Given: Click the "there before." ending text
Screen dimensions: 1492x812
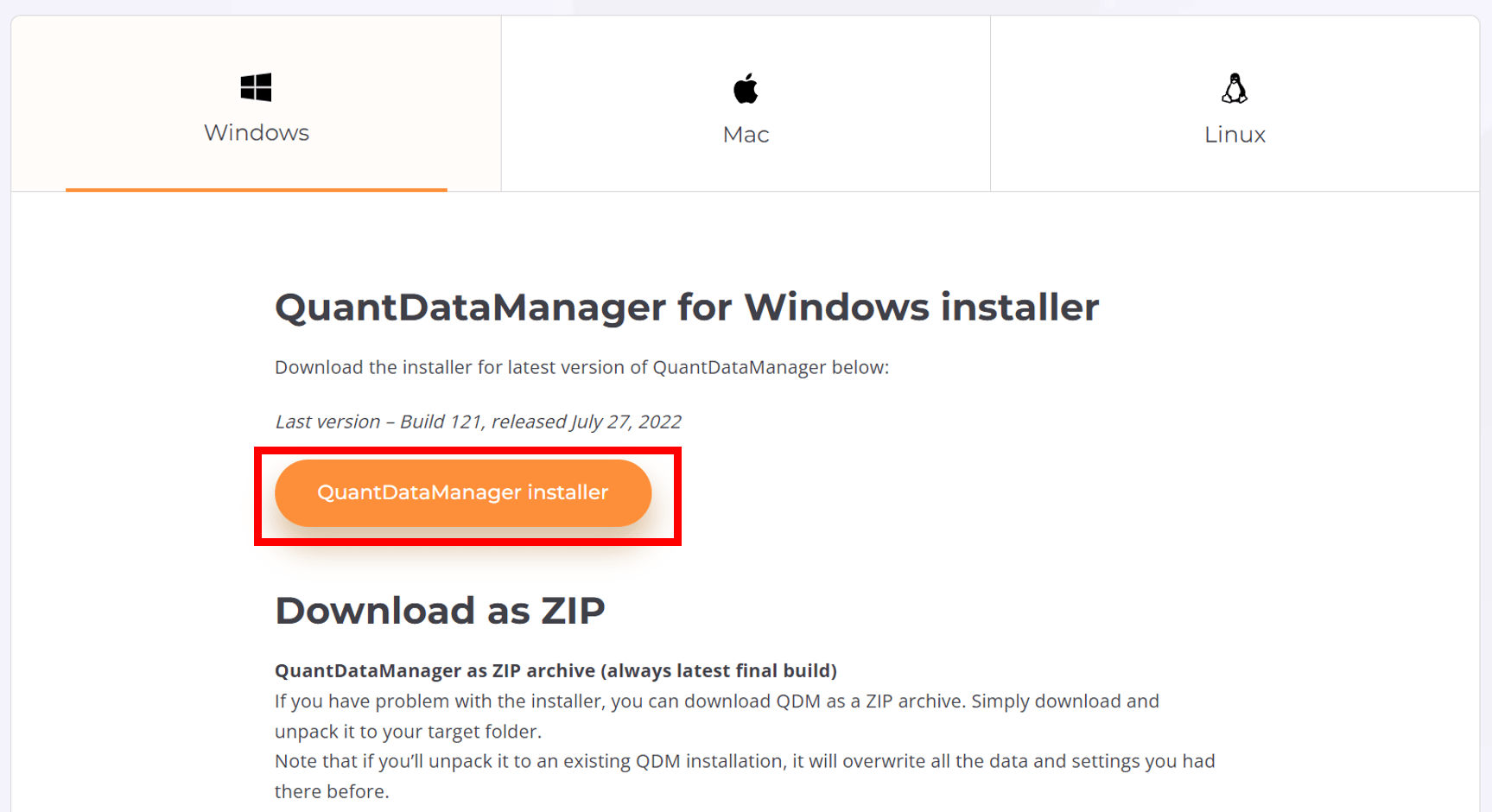Looking at the screenshot, I should click(332, 792).
